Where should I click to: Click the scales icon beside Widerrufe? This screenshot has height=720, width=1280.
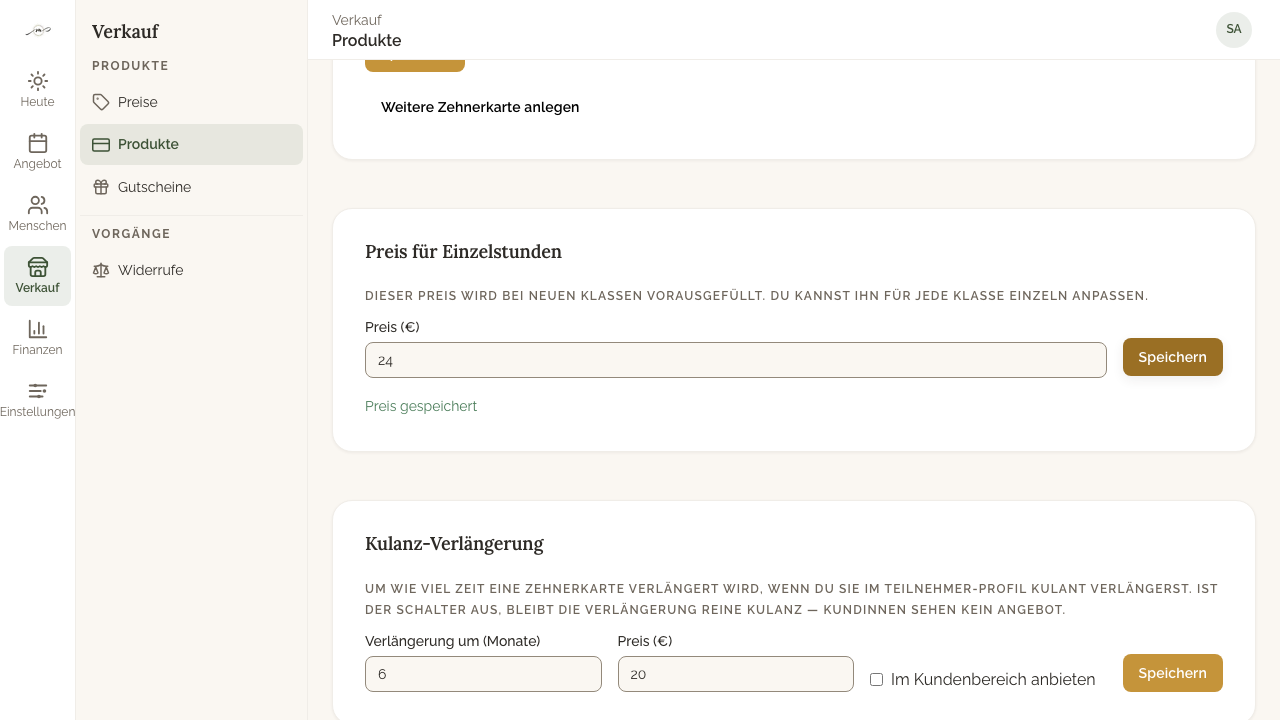click(101, 270)
